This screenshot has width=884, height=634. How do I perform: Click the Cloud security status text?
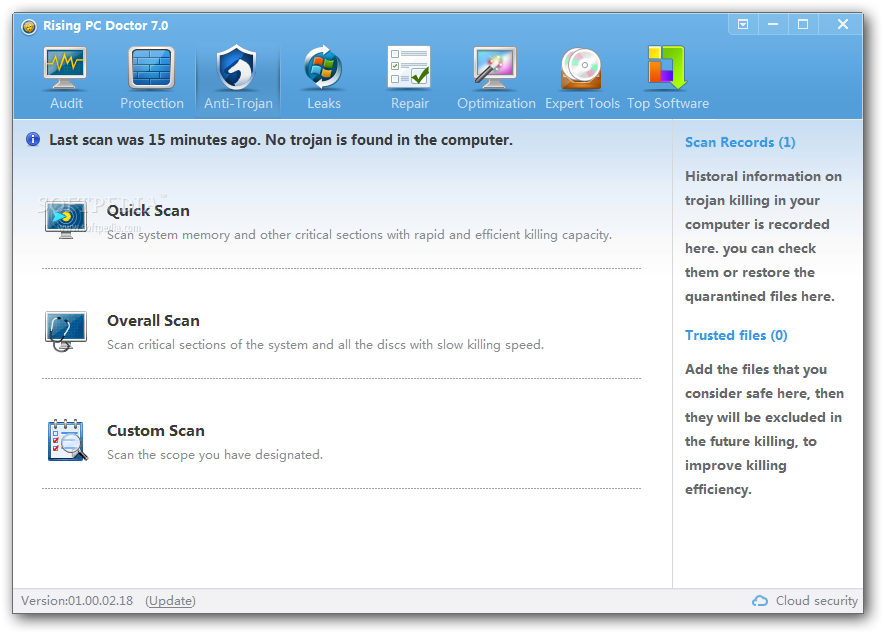pos(816,601)
